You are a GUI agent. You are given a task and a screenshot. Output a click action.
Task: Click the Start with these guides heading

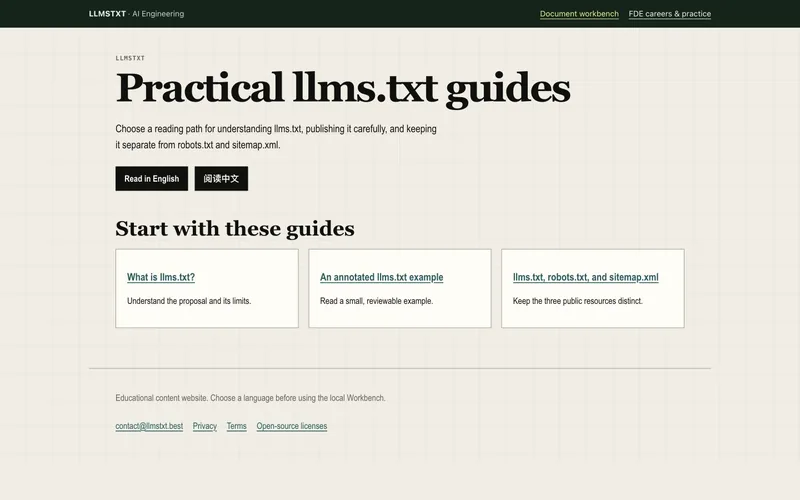pyautogui.click(x=235, y=229)
